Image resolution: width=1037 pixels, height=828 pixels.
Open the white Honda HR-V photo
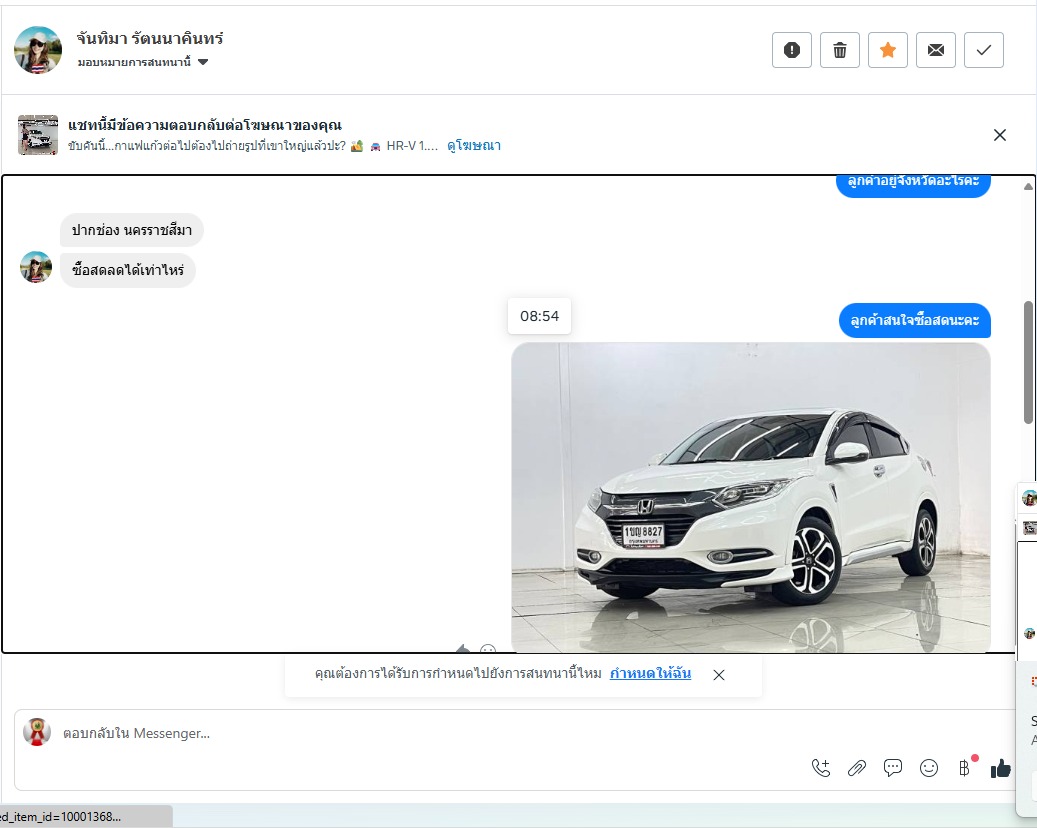tap(750, 497)
